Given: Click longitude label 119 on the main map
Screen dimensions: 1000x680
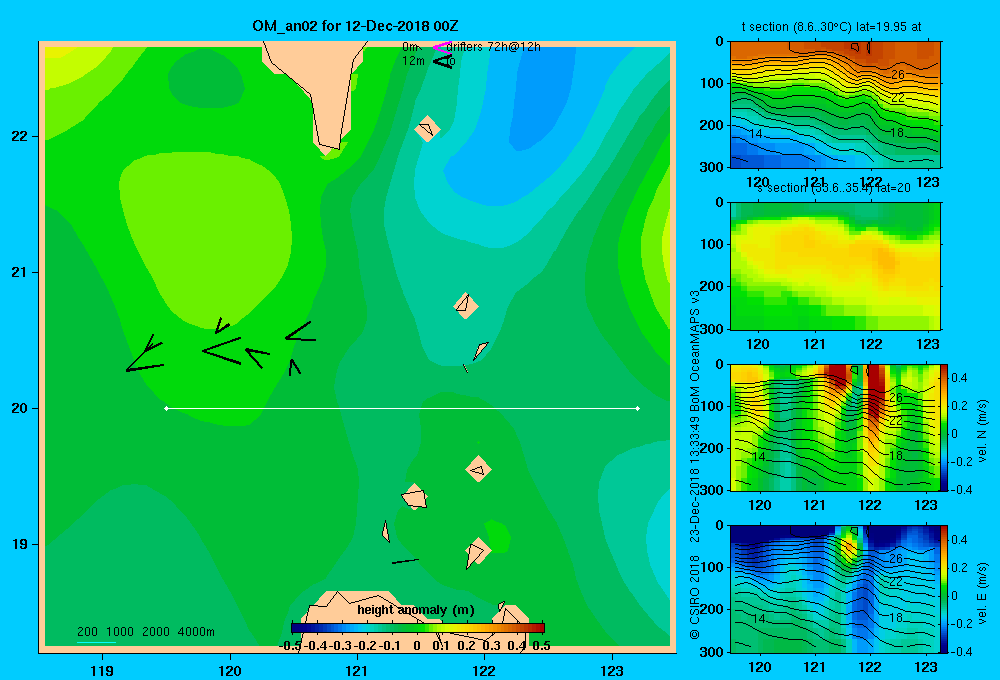Looking at the screenshot, I should (x=102, y=670).
